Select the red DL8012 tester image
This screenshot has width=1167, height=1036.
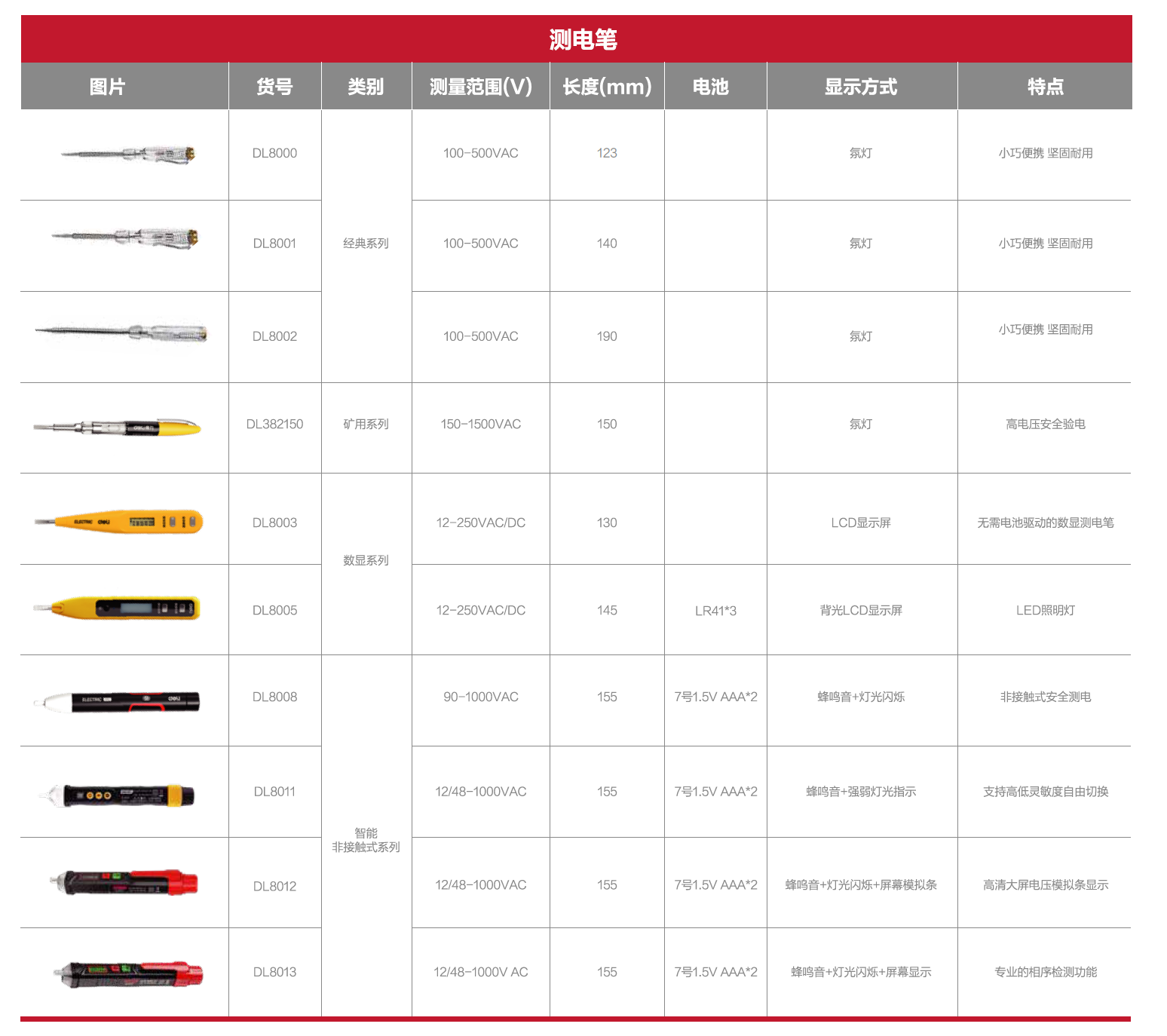point(124,882)
